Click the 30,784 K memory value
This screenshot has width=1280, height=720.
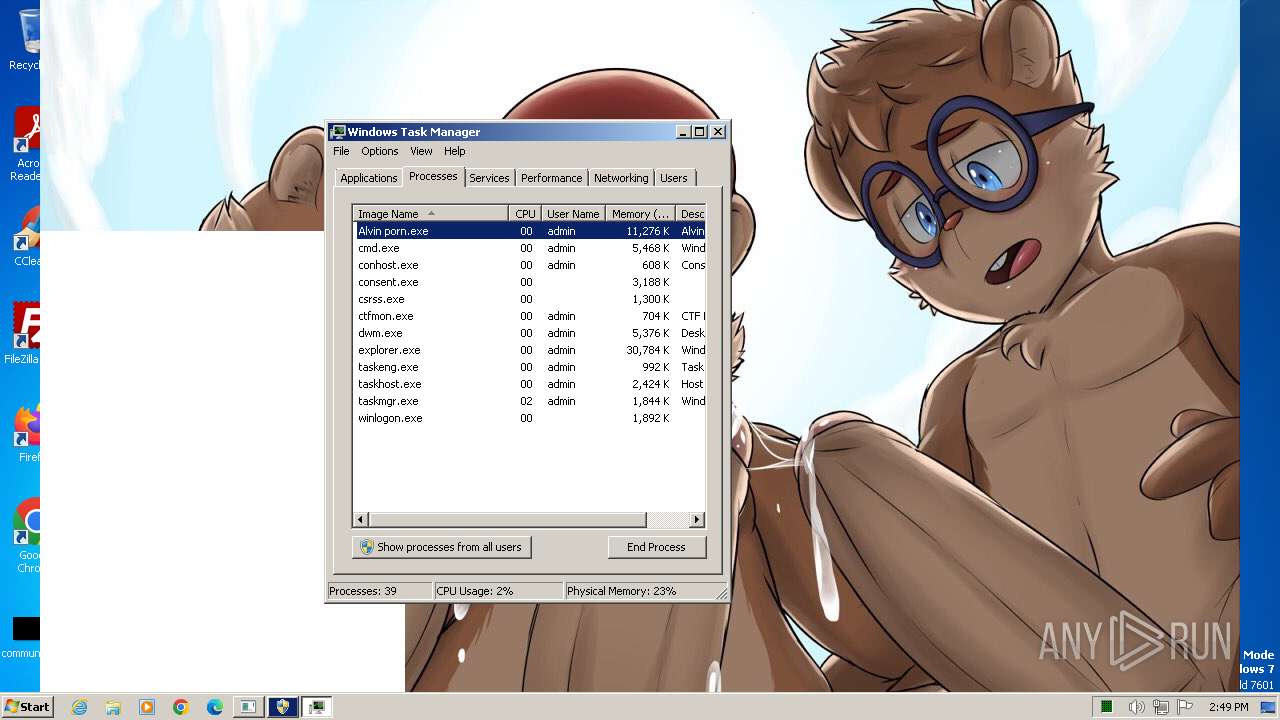pyautogui.click(x=648, y=350)
